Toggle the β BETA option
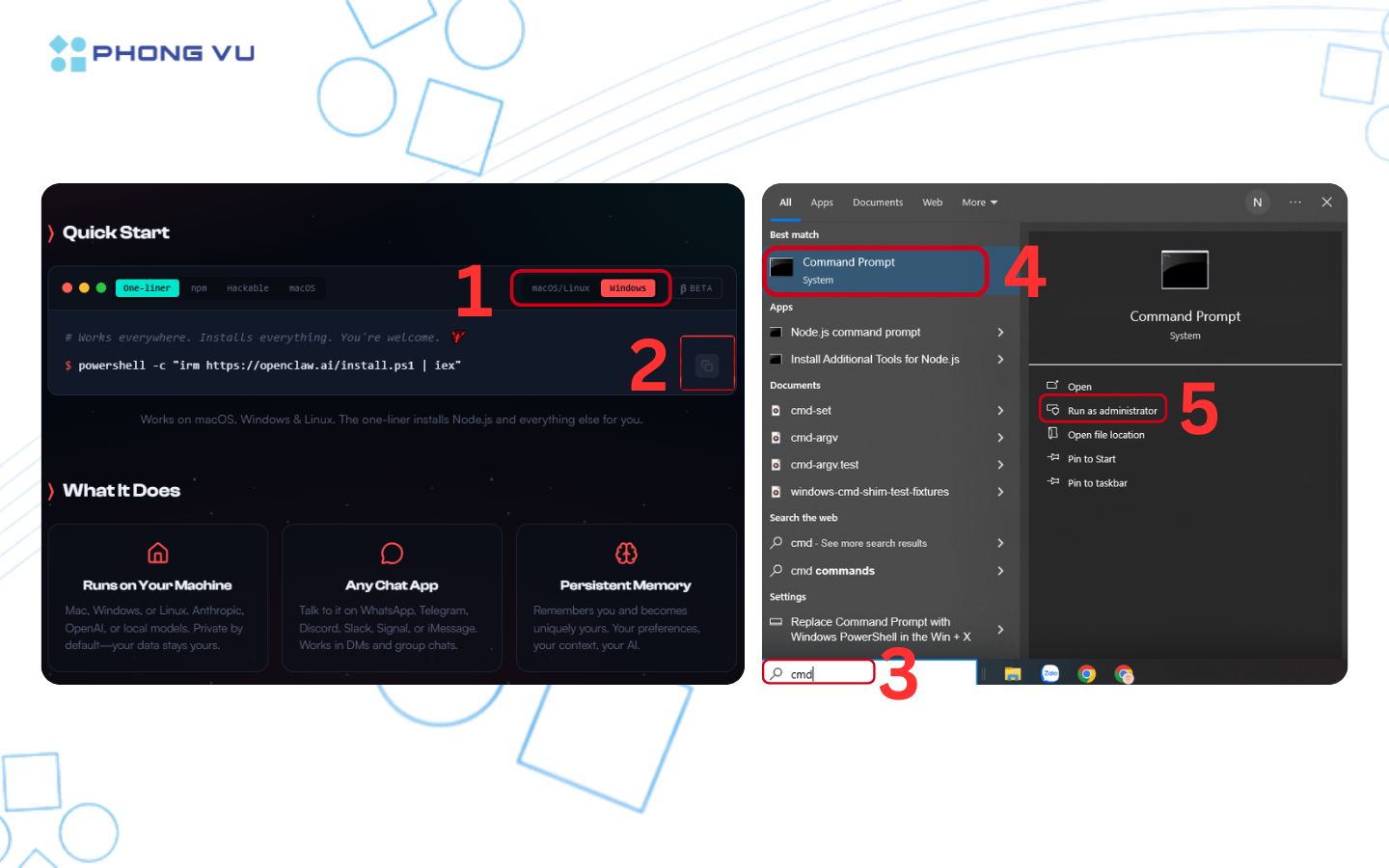The height and width of the screenshot is (868, 1389). 696,288
